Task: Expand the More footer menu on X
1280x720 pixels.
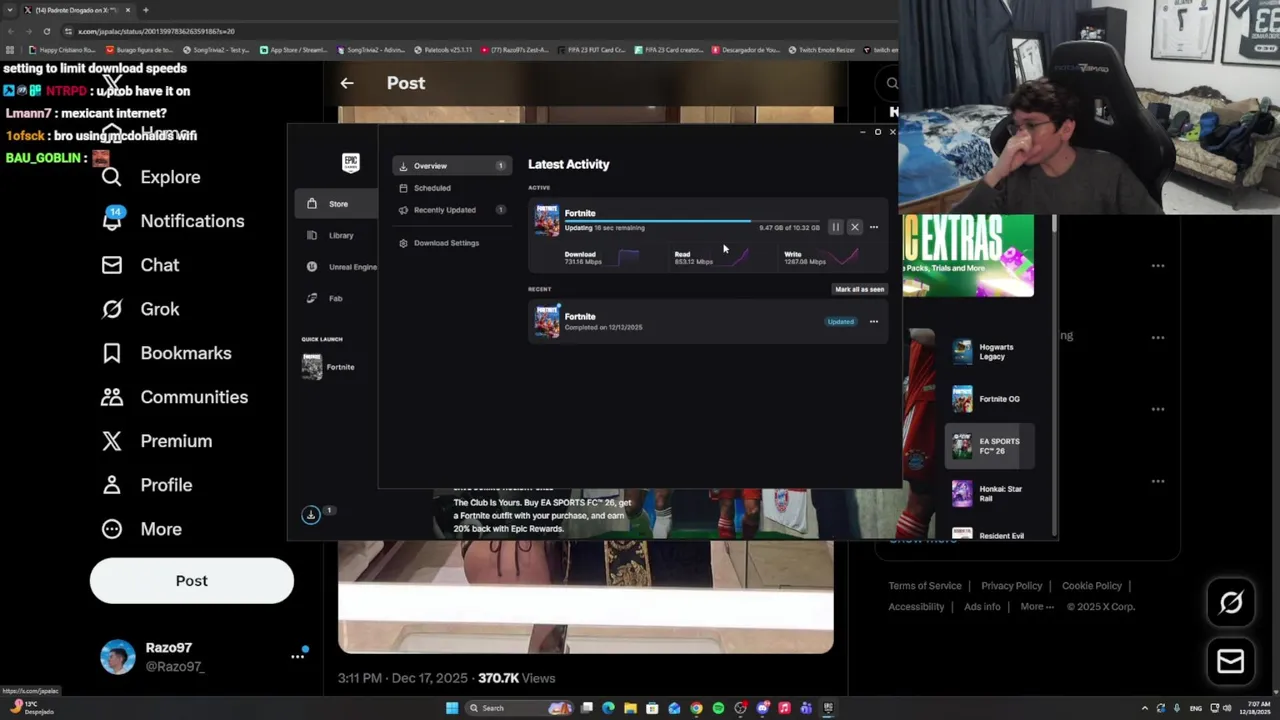Action: coord(1037,607)
